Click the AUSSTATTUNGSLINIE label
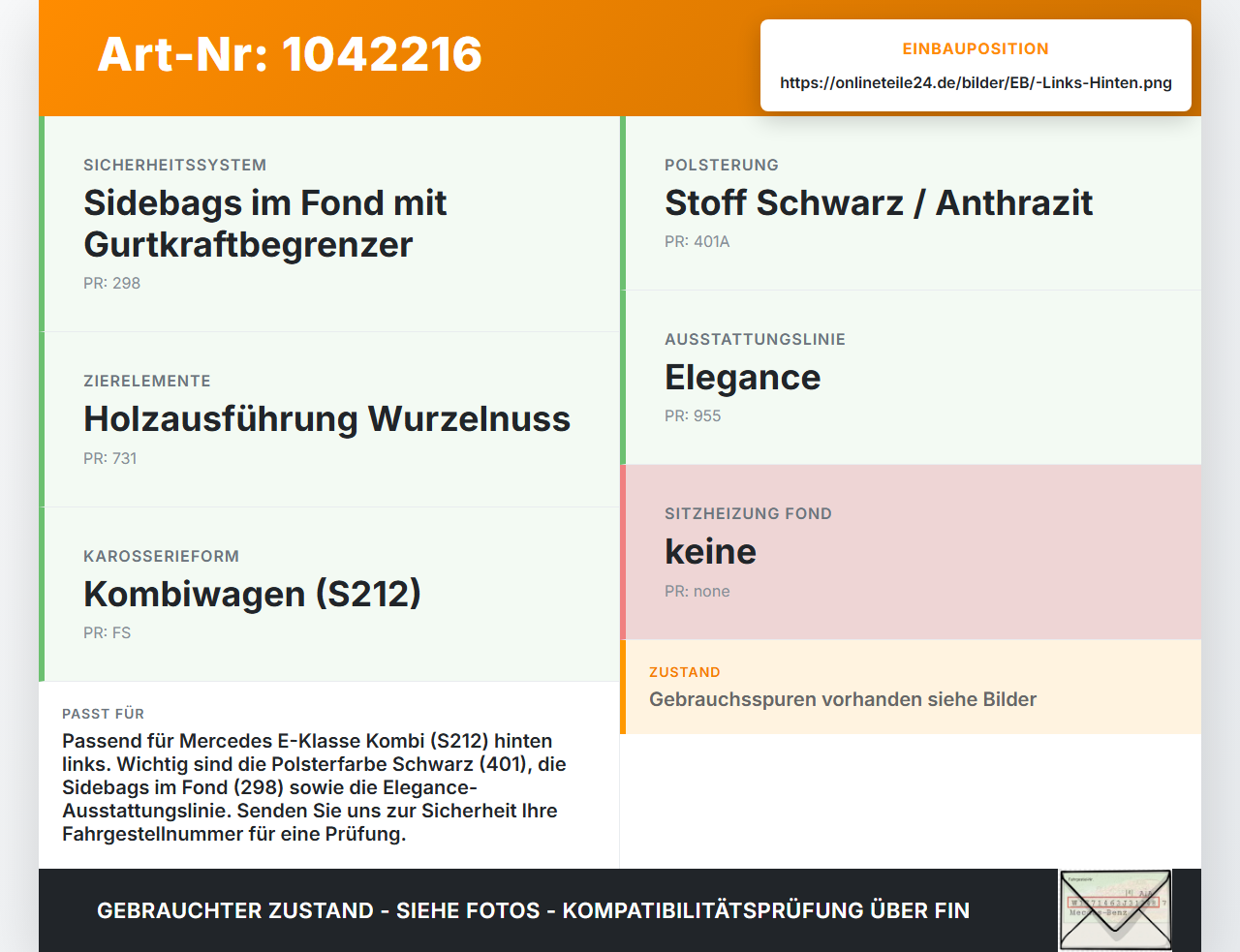 click(x=755, y=339)
